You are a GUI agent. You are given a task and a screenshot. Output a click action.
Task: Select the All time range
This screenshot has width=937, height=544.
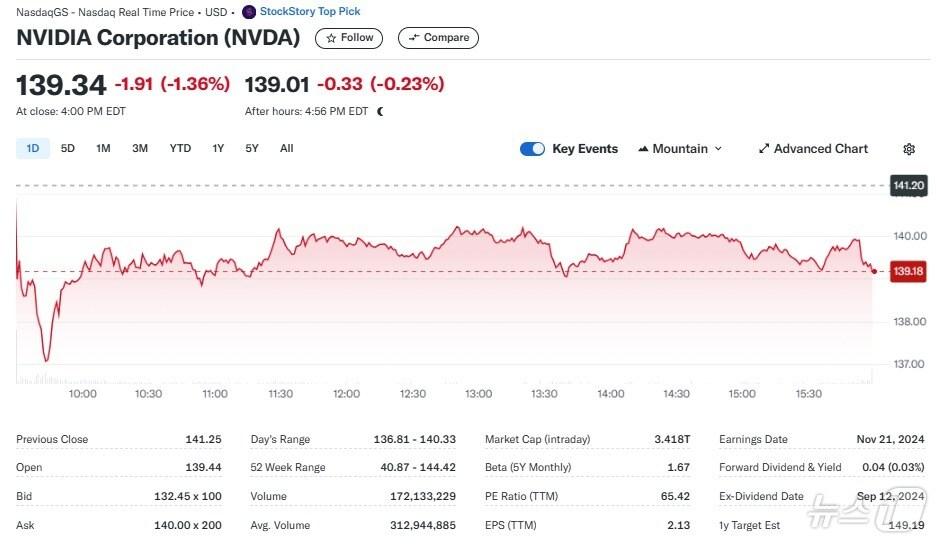point(287,148)
